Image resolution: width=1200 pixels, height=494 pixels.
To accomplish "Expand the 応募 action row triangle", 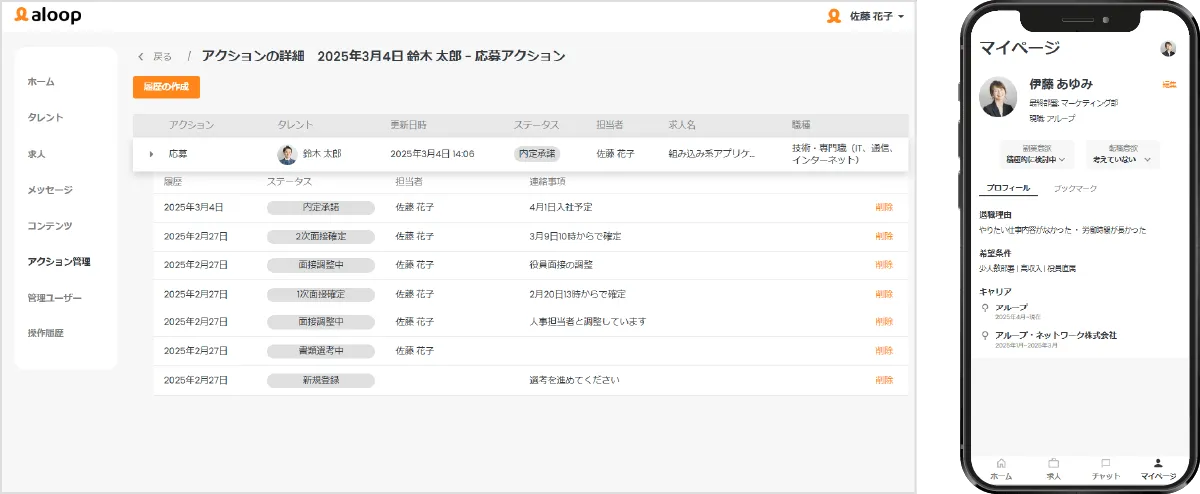I will [x=151, y=154].
